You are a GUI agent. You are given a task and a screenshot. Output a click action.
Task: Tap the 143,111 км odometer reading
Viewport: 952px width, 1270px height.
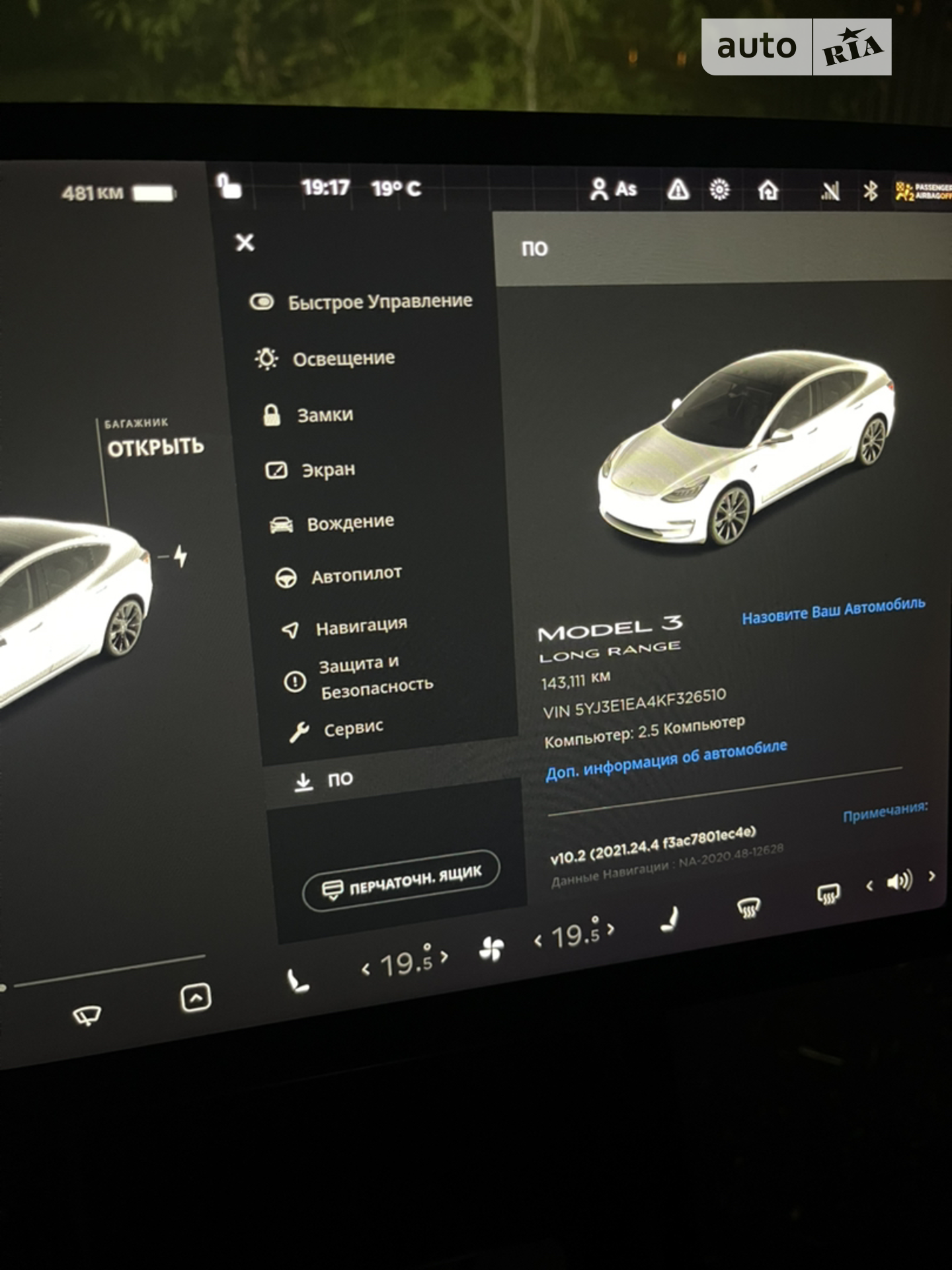coord(576,680)
